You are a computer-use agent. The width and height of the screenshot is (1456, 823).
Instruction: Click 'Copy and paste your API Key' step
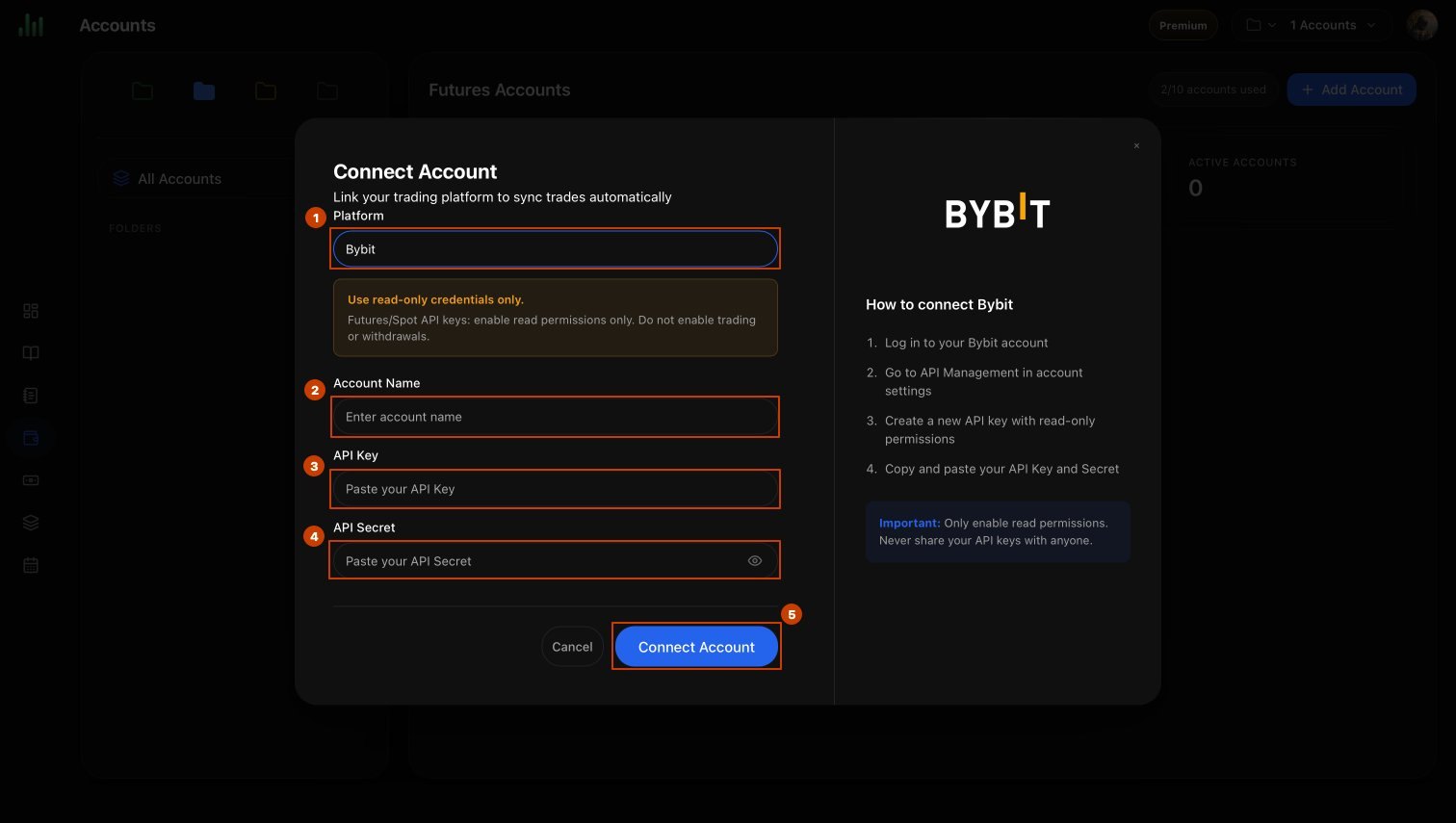click(x=1001, y=469)
